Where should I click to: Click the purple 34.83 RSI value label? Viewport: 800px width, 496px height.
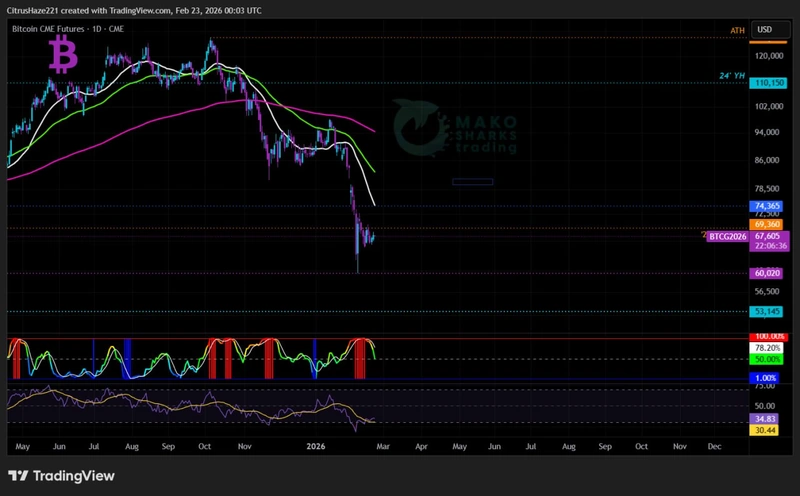766,419
